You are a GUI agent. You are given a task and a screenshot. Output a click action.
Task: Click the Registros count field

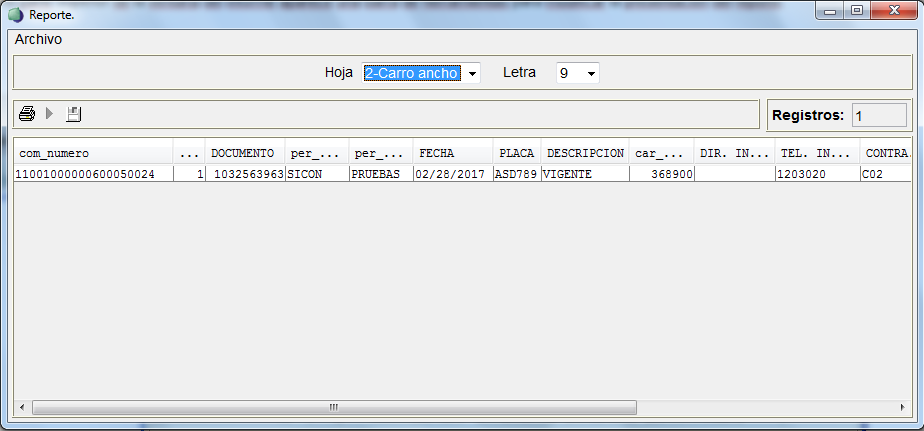(878, 115)
